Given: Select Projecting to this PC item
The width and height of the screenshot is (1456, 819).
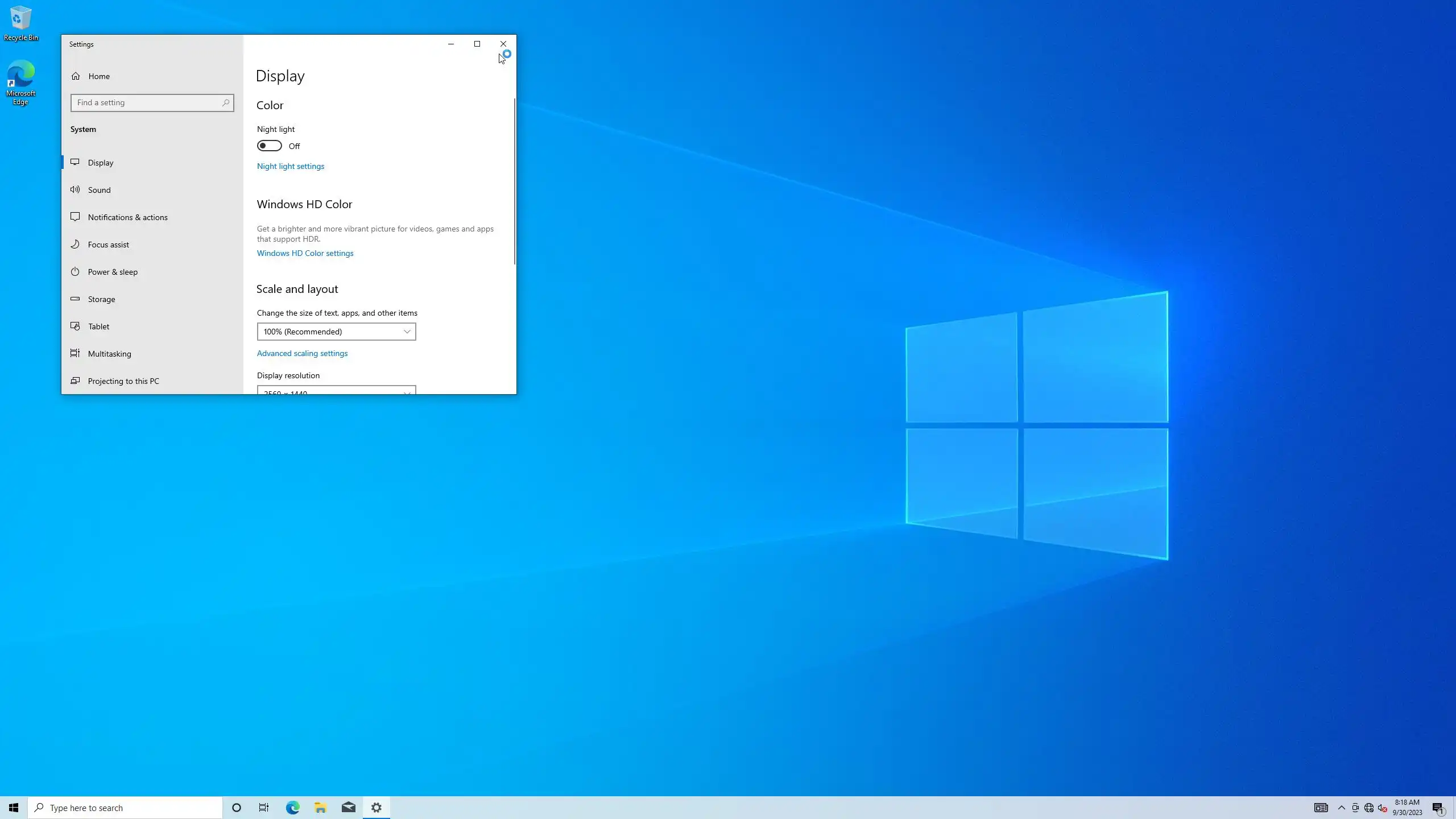Looking at the screenshot, I should [x=123, y=381].
